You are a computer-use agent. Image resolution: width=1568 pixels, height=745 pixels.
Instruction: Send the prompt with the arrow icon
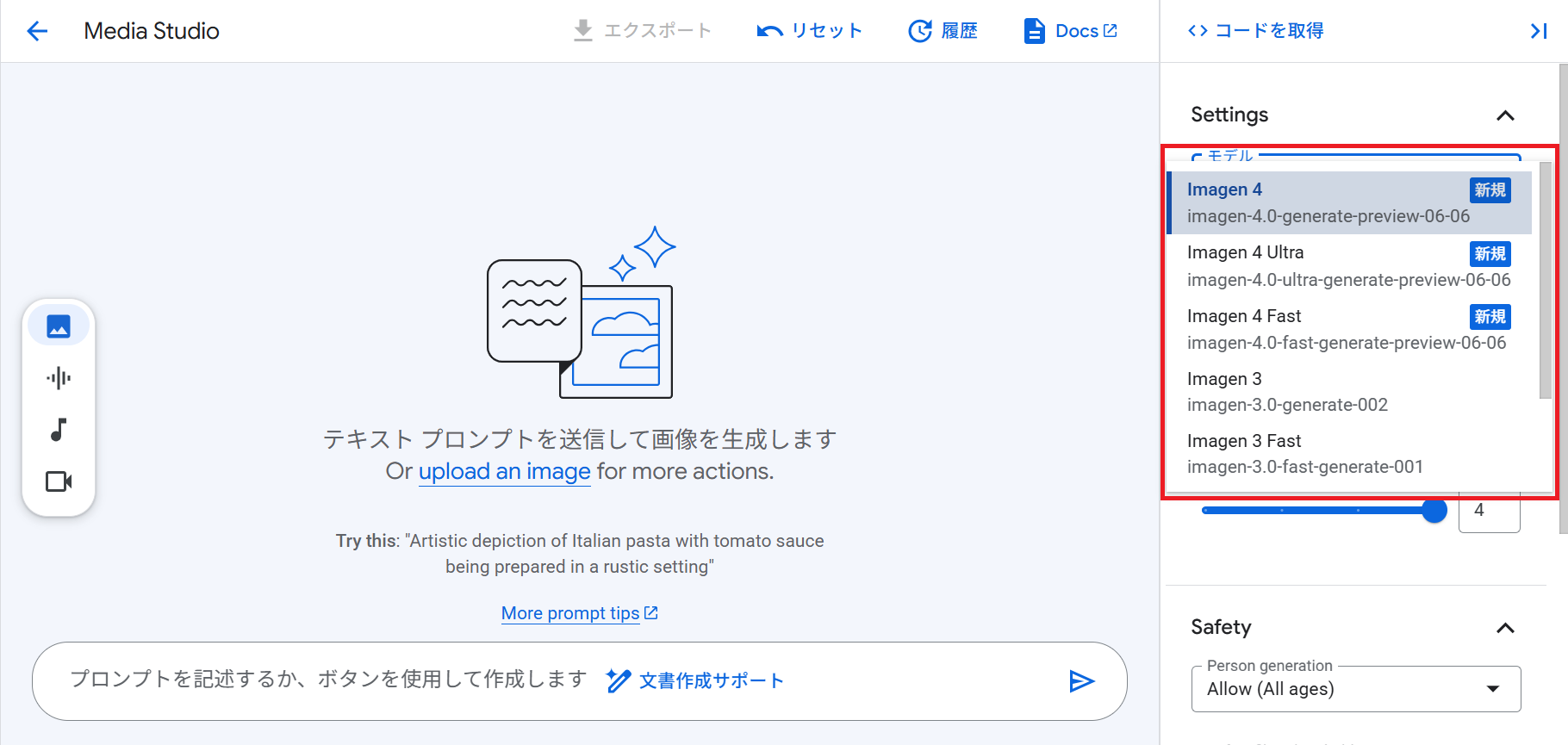point(1081,681)
